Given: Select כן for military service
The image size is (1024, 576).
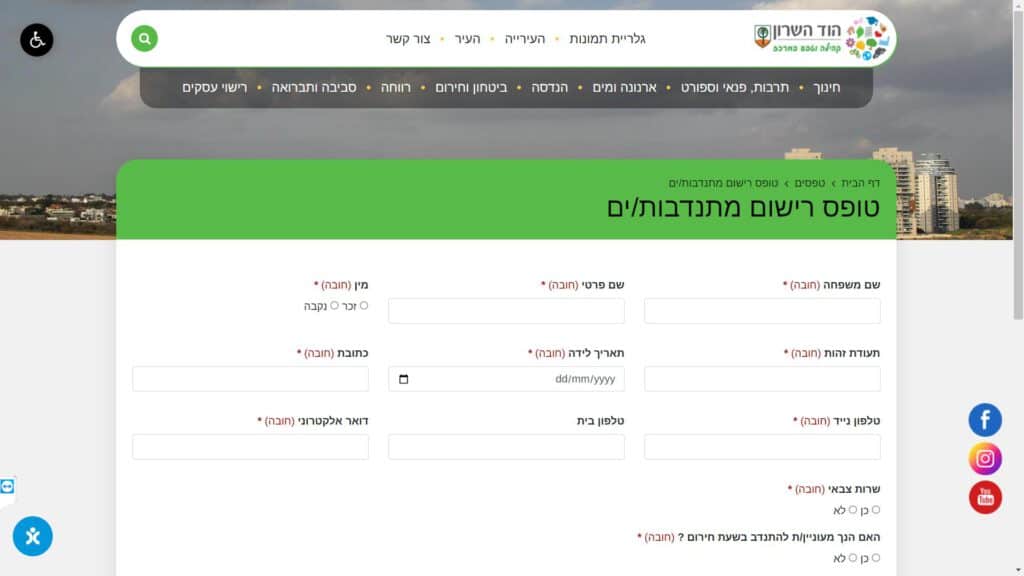Looking at the screenshot, I should click(x=876, y=510).
